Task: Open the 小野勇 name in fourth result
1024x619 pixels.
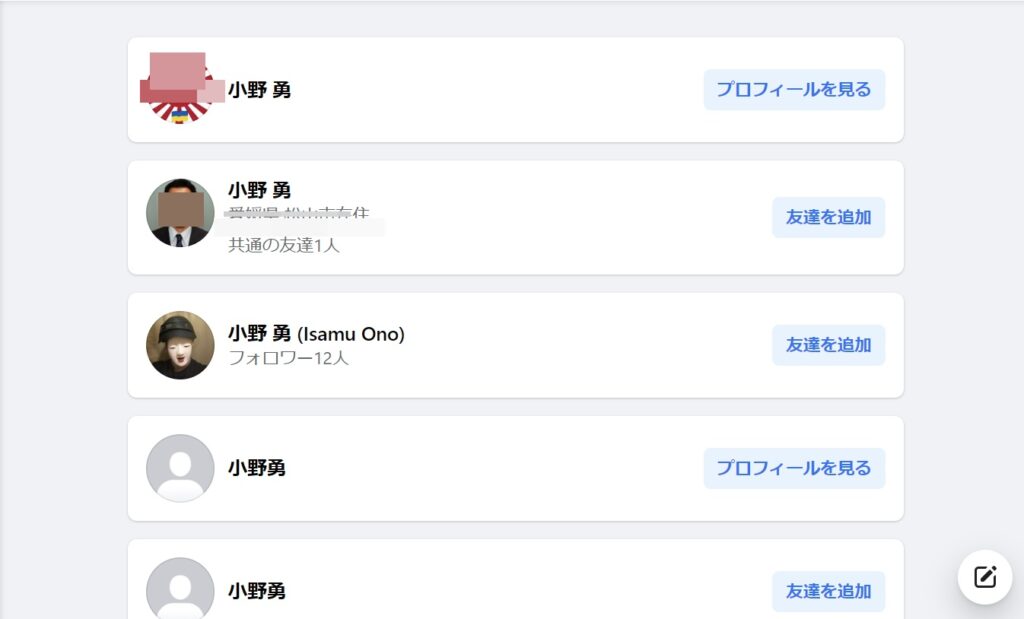Action: pos(257,468)
